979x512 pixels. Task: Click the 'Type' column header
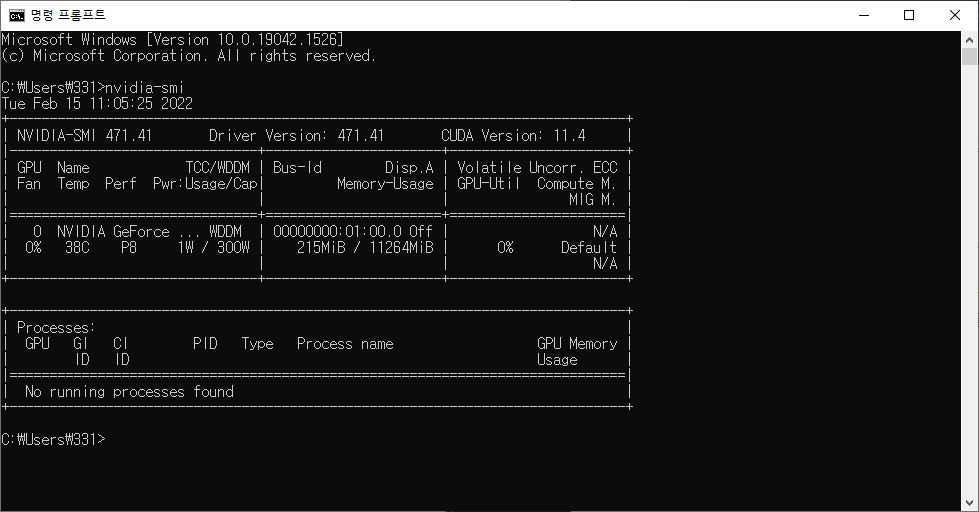tap(257, 344)
